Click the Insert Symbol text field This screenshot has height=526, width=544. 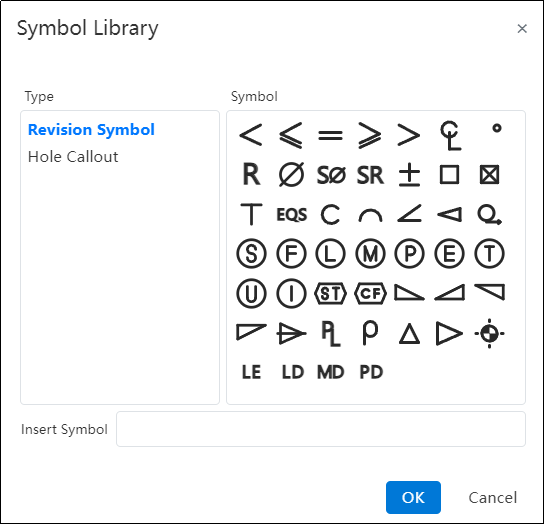pos(321,429)
